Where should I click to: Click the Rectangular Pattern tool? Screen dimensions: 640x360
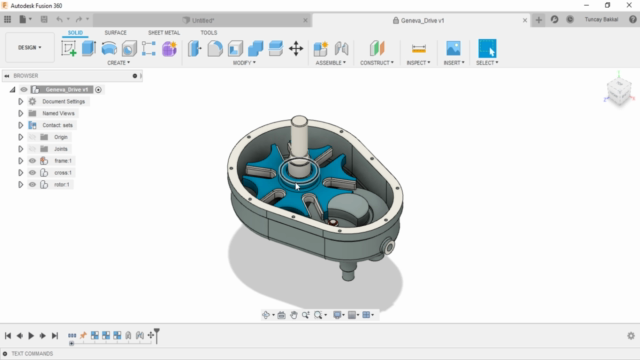[x=149, y=49]
